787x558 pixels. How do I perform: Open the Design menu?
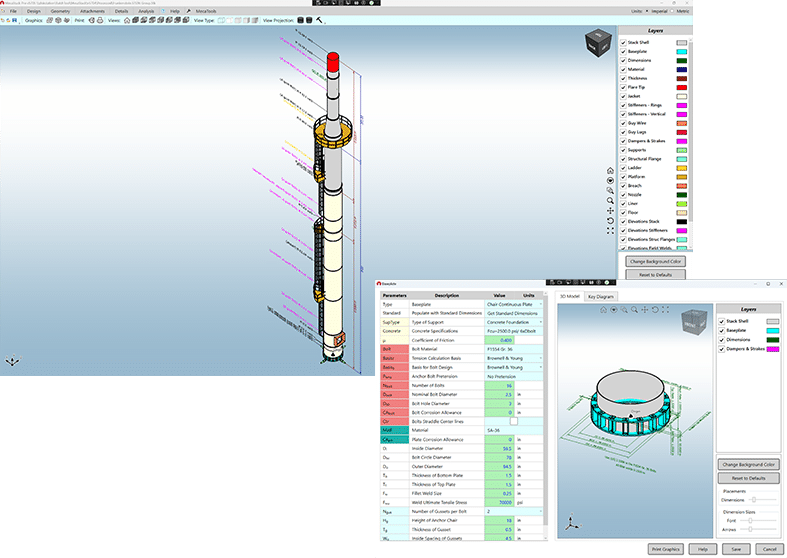click(34, 11)
